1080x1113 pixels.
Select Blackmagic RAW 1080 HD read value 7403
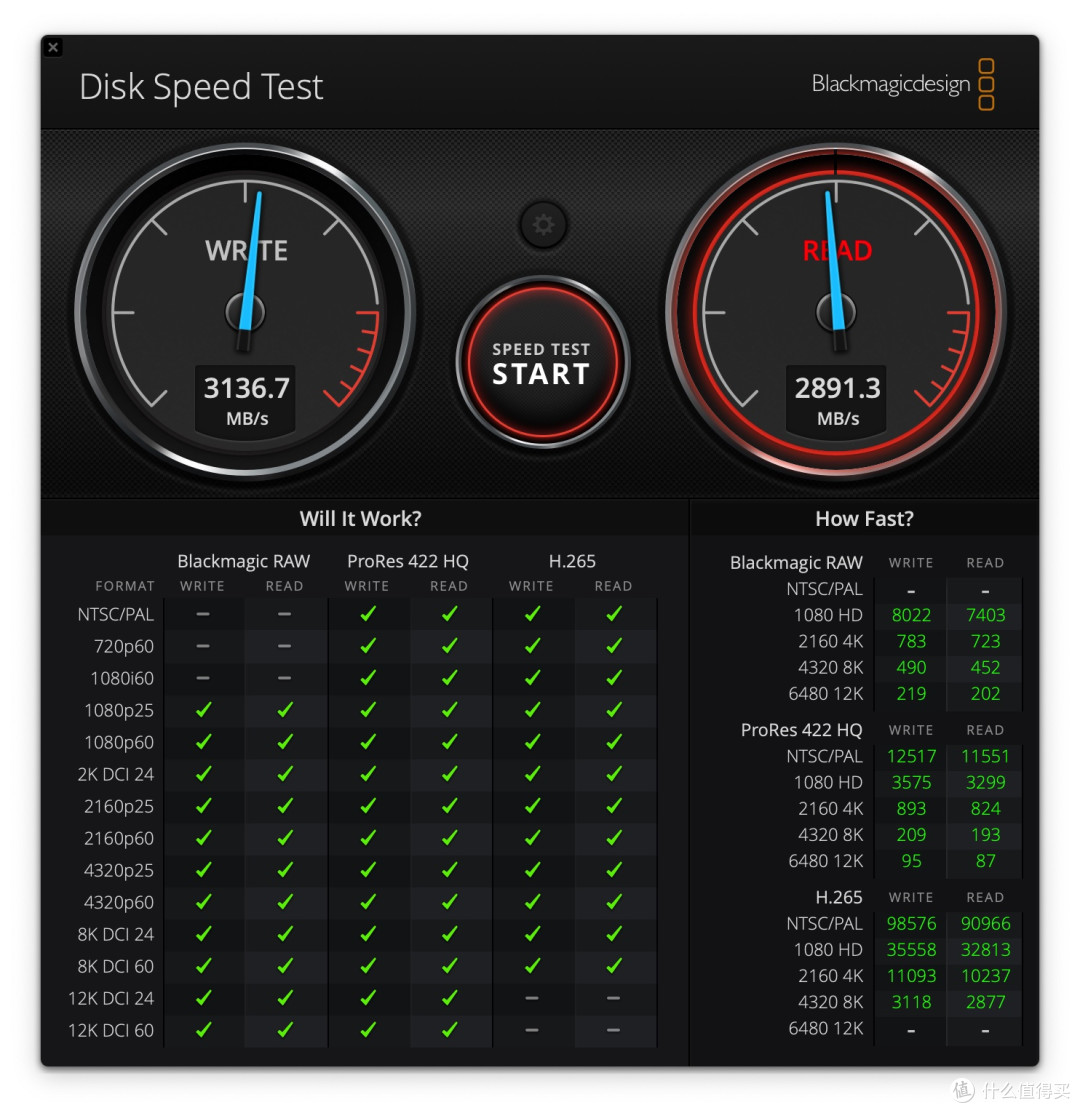pyautogui.click(x=985, y=615)
